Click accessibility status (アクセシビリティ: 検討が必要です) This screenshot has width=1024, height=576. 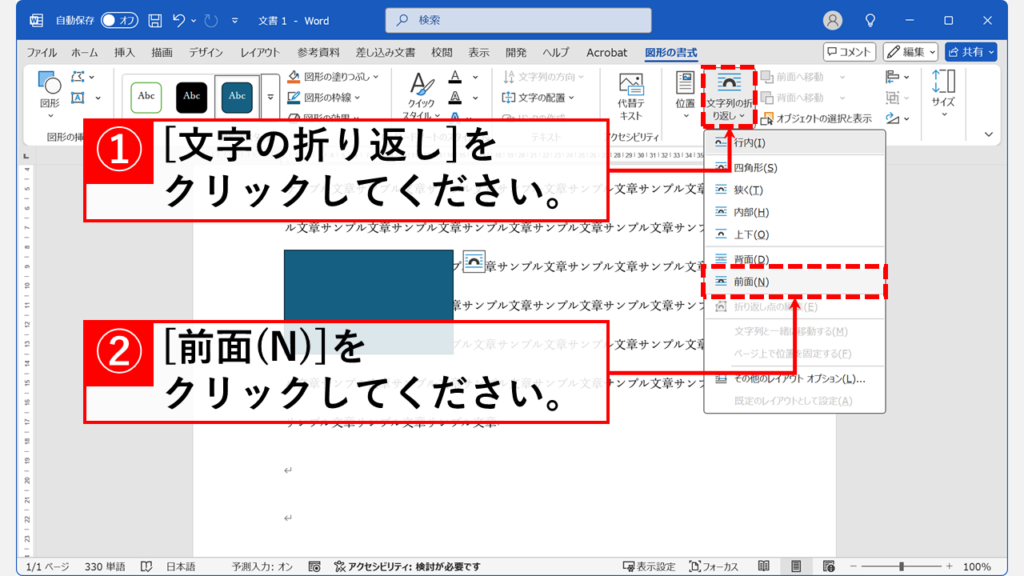pyautogui.click(x=408, y=566)
